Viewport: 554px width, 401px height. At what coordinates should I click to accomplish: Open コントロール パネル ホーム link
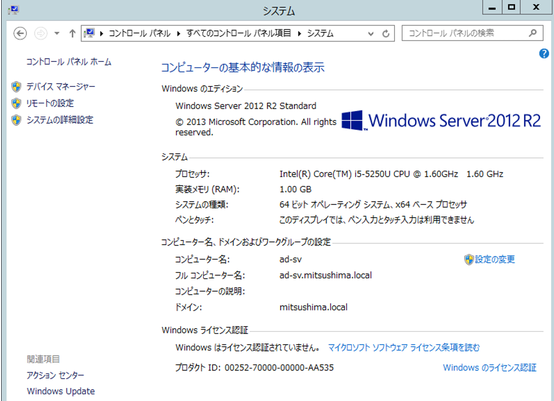[x=69, y=62]
